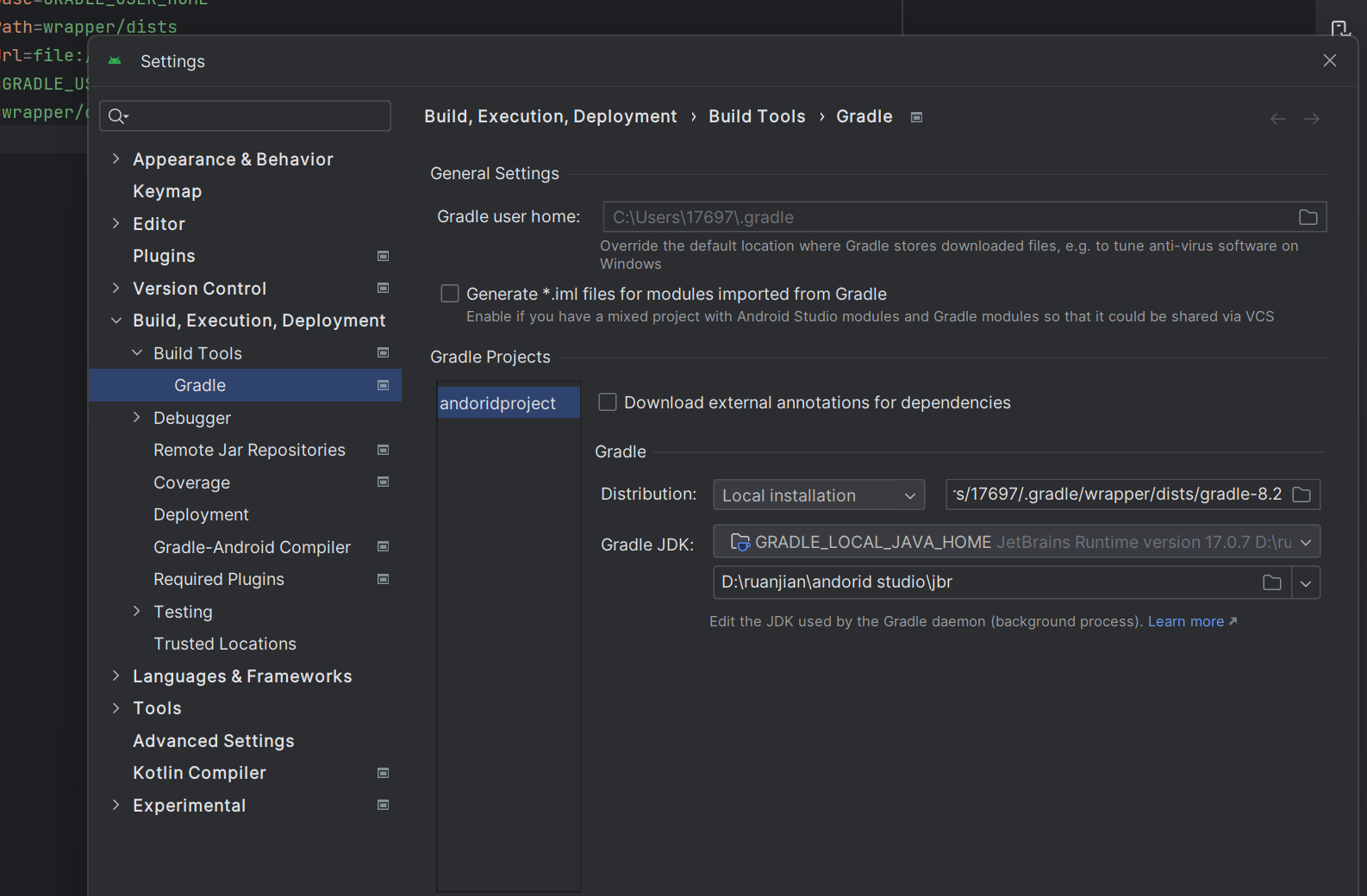1367x896 pixels.
Task: Click the project-level marker icon beside Build Tools
Action: pyautogui.click(x=384, y=352)
